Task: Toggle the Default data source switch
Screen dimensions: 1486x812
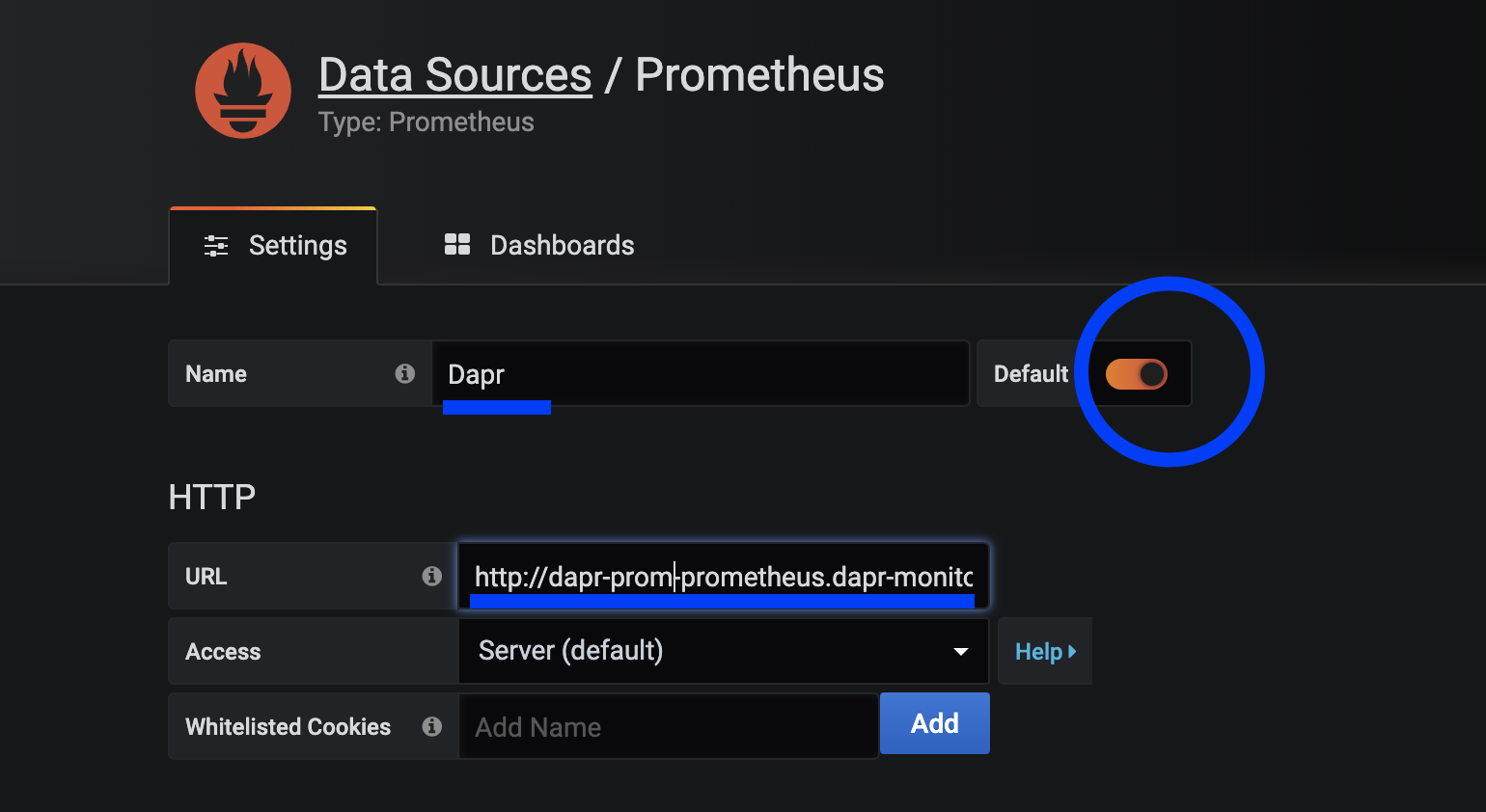Action: click(1137, 374)
